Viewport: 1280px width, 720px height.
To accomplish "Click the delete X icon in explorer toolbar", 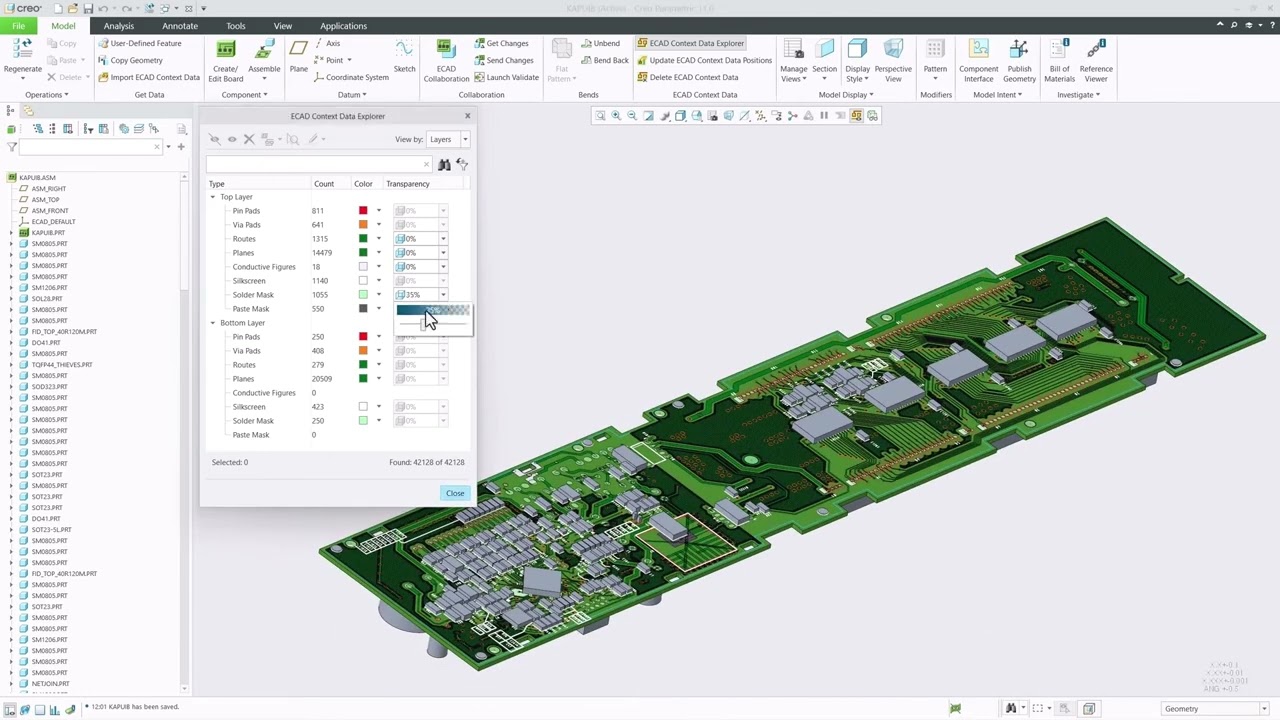I will pos(249,139).
